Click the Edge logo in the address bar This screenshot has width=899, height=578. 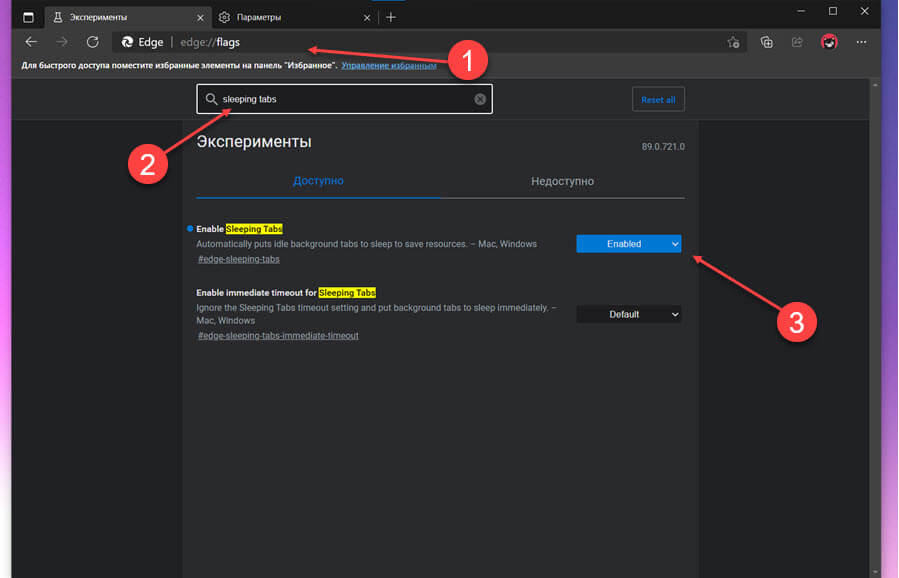click(x=127, y=42)
